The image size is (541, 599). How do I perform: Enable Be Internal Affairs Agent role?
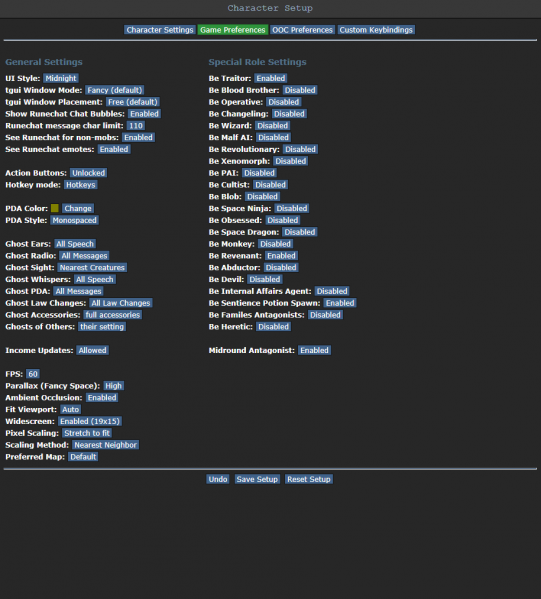pyautogui.click(x=332, y=291)
